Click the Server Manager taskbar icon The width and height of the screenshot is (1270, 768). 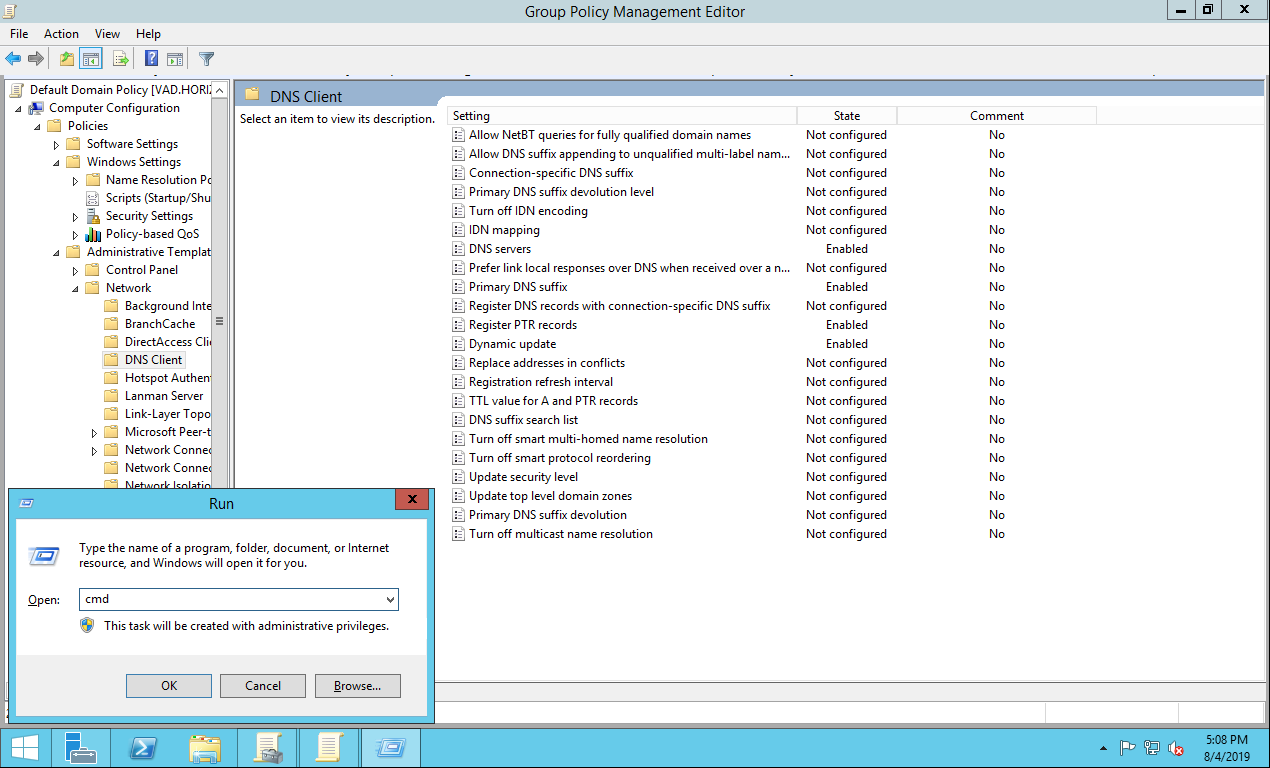(x=81, y=748)
